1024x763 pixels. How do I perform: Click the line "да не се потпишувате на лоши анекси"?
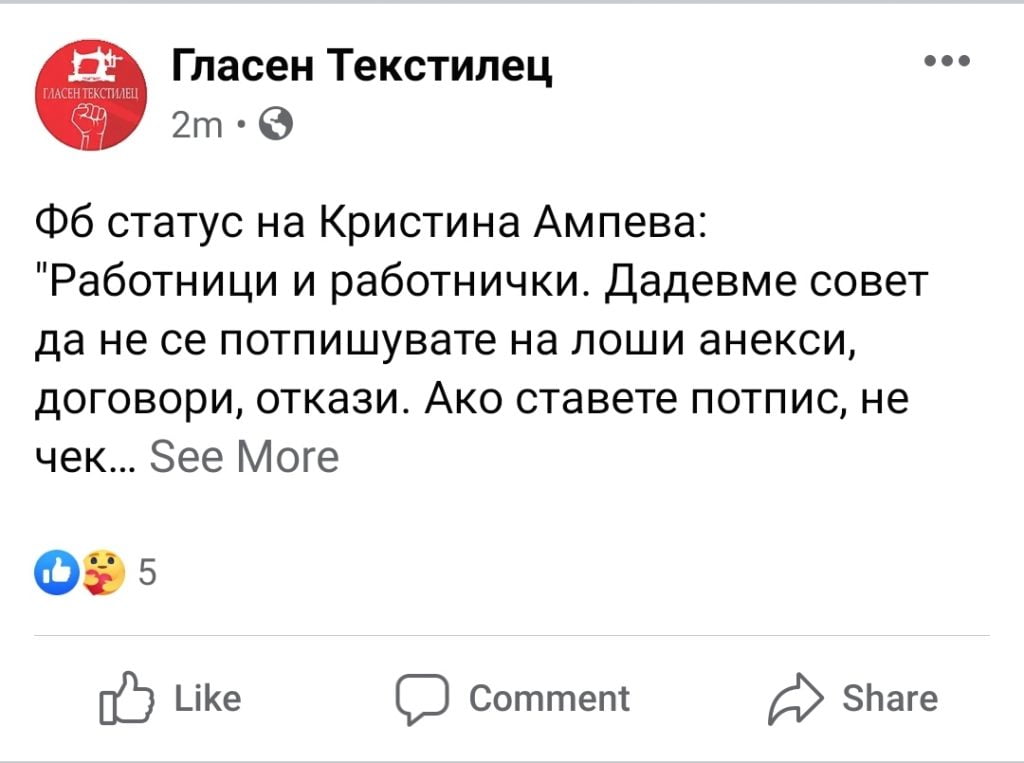click(443, 341)
